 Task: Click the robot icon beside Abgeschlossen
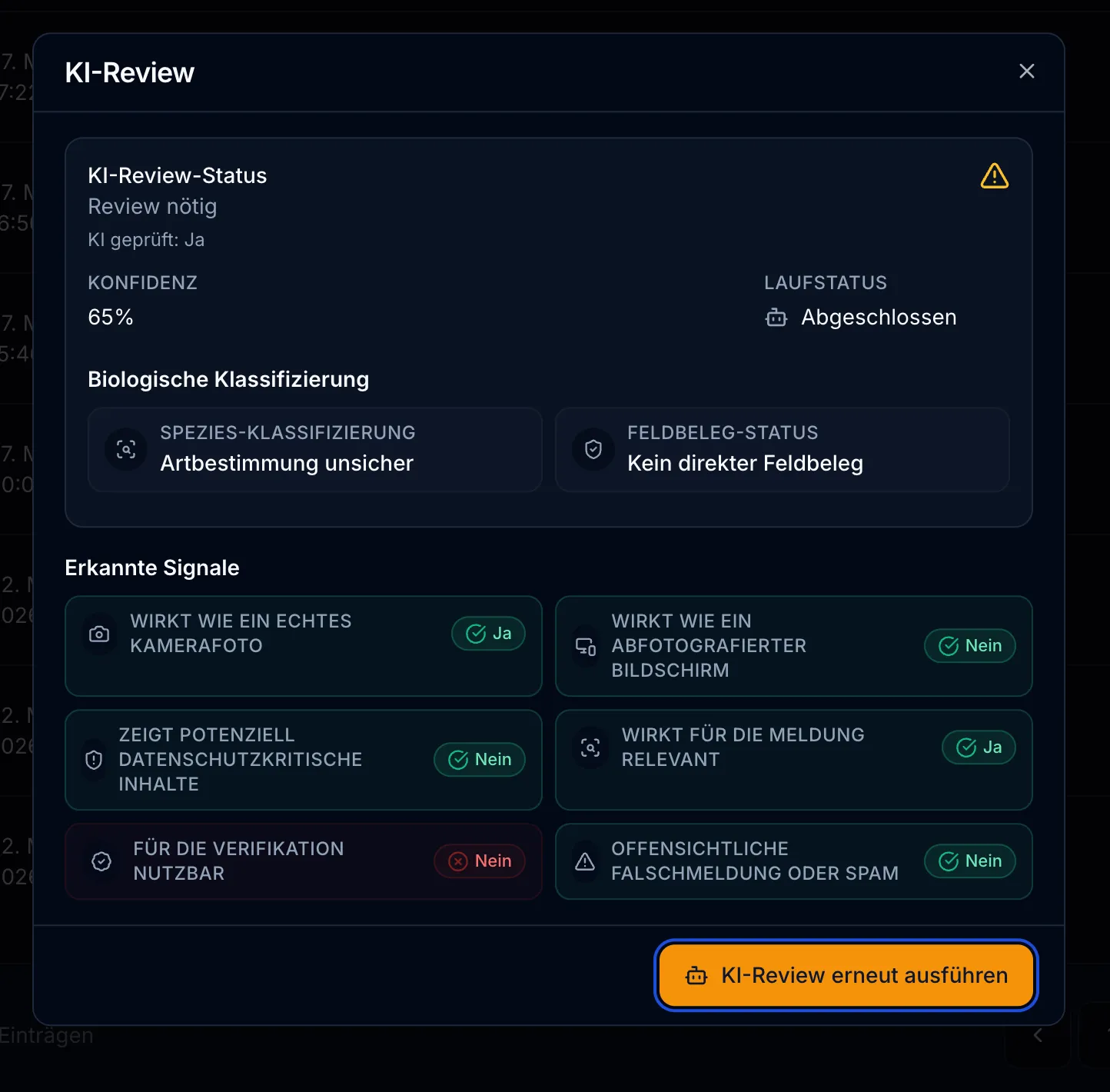point(776,318)
